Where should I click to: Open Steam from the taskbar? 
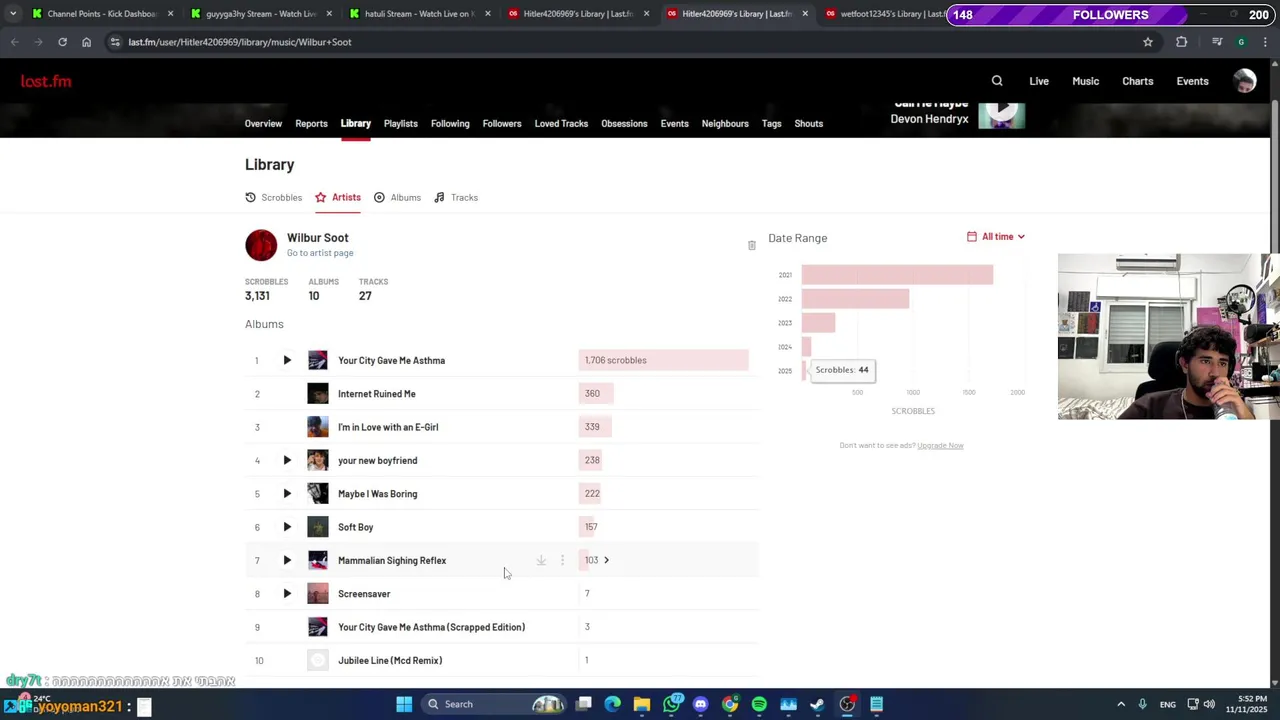pos(817,704)
